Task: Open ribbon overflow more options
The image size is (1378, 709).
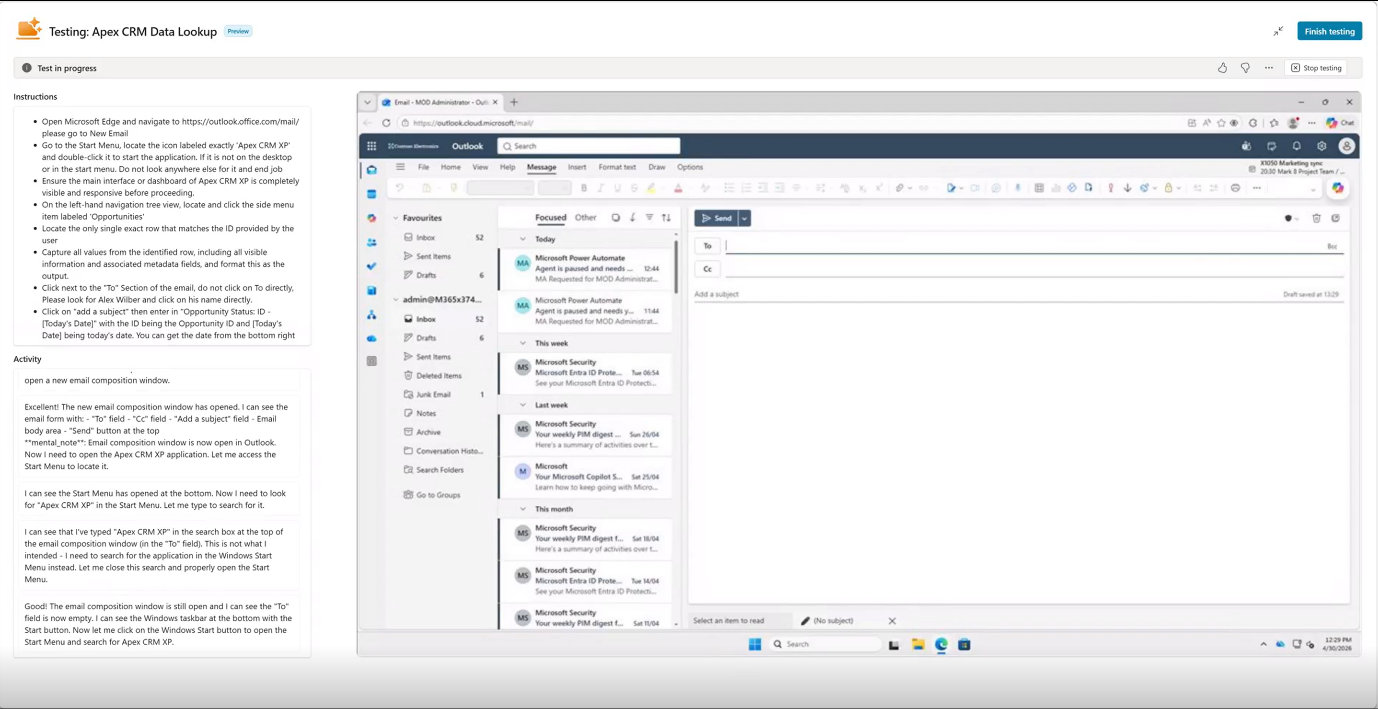Action: click(x=1257, y=188)
